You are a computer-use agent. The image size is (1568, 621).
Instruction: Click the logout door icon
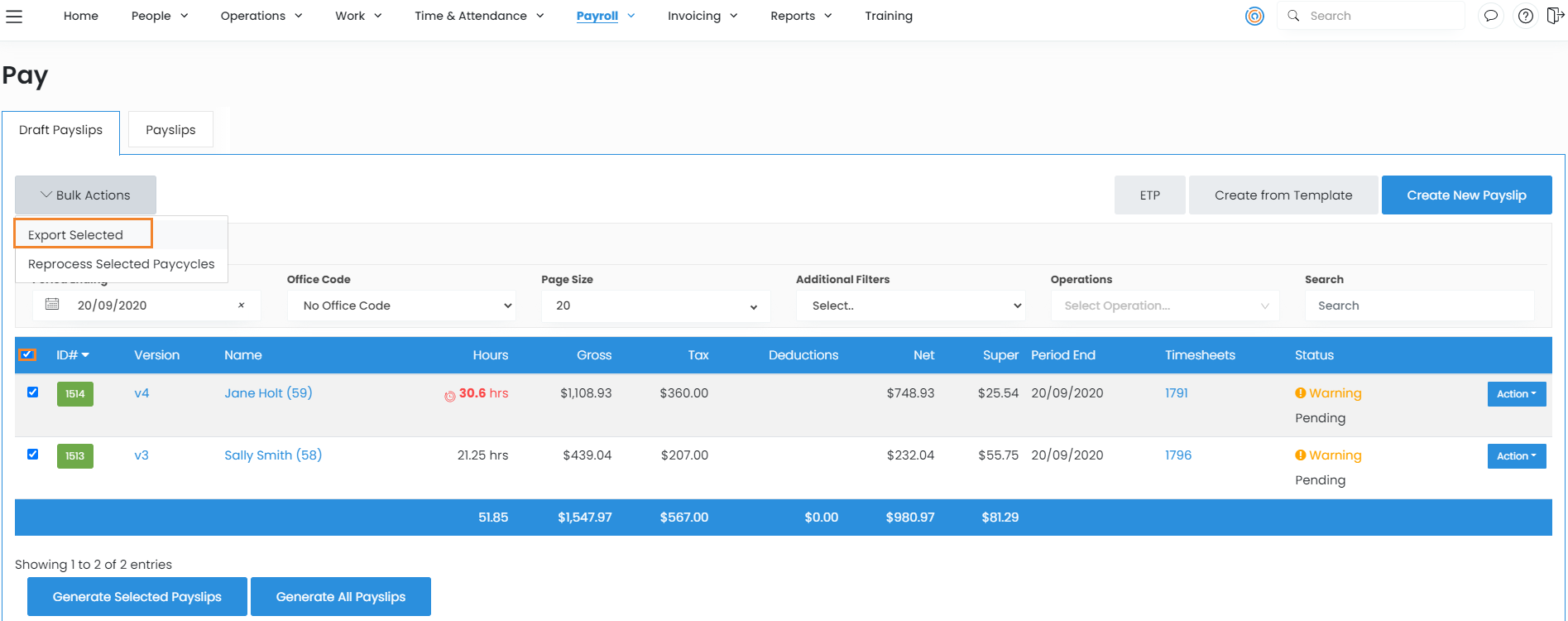[1555, 16]
